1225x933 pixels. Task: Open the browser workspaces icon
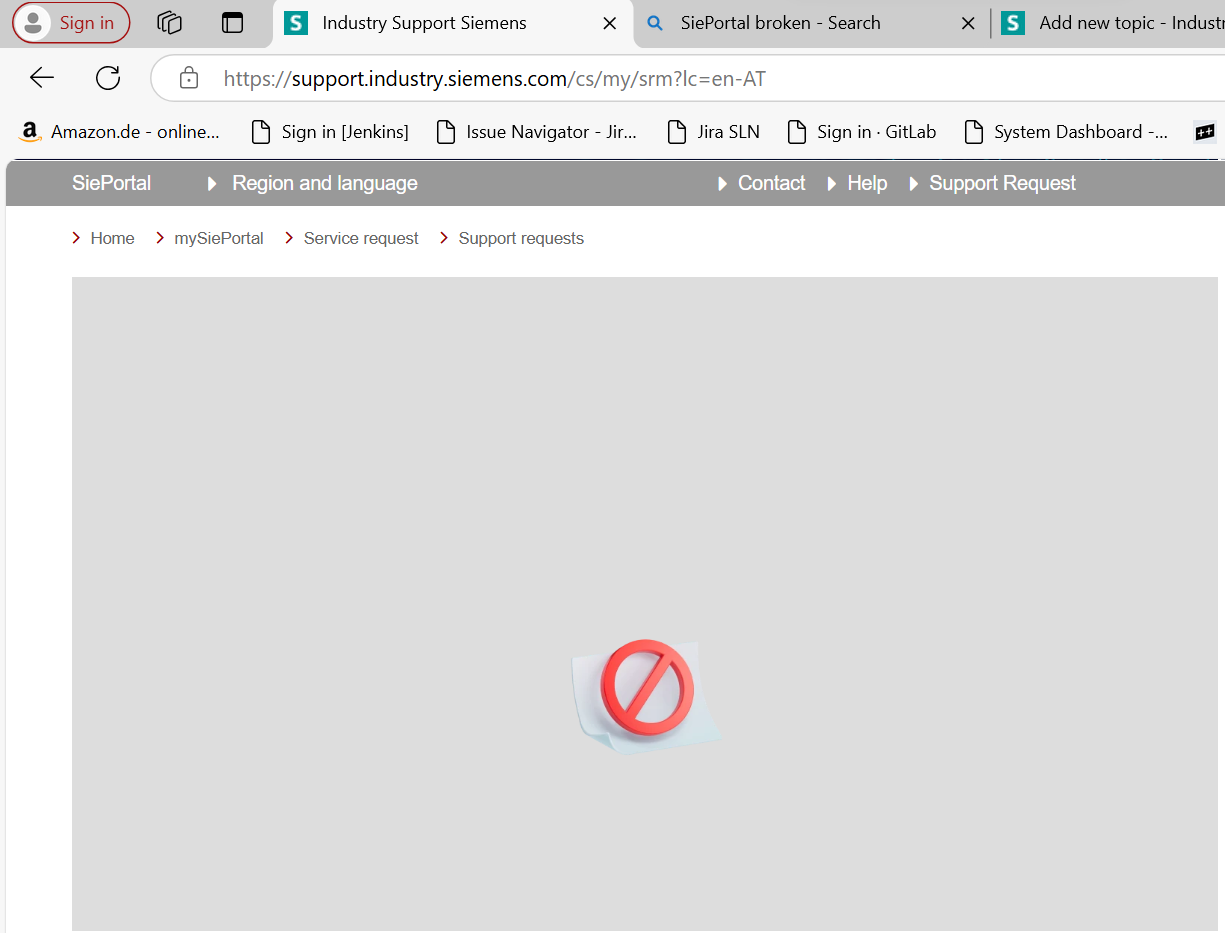pos(170,23)
